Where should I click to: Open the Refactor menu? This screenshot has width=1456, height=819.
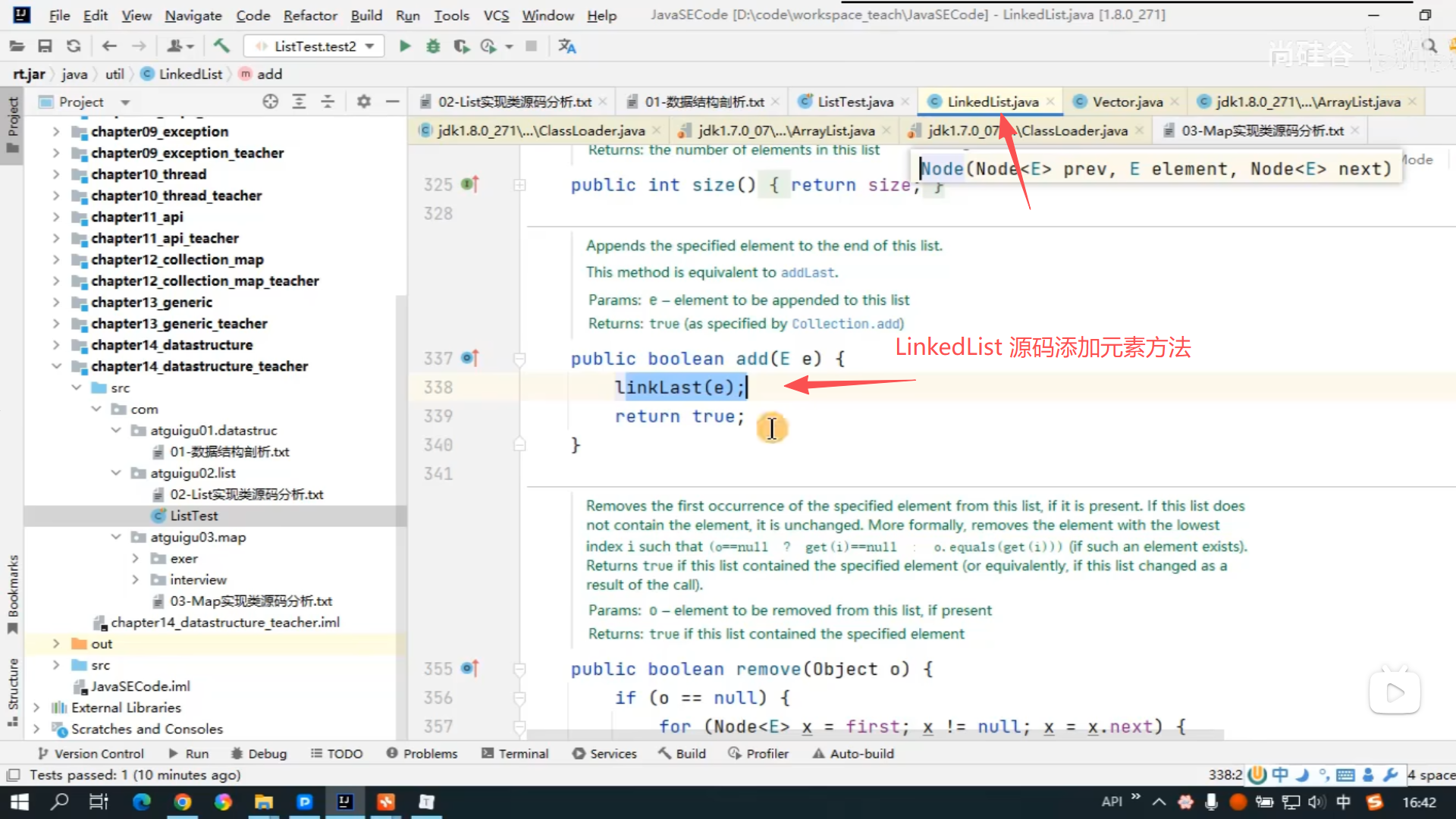pos(310,15)
